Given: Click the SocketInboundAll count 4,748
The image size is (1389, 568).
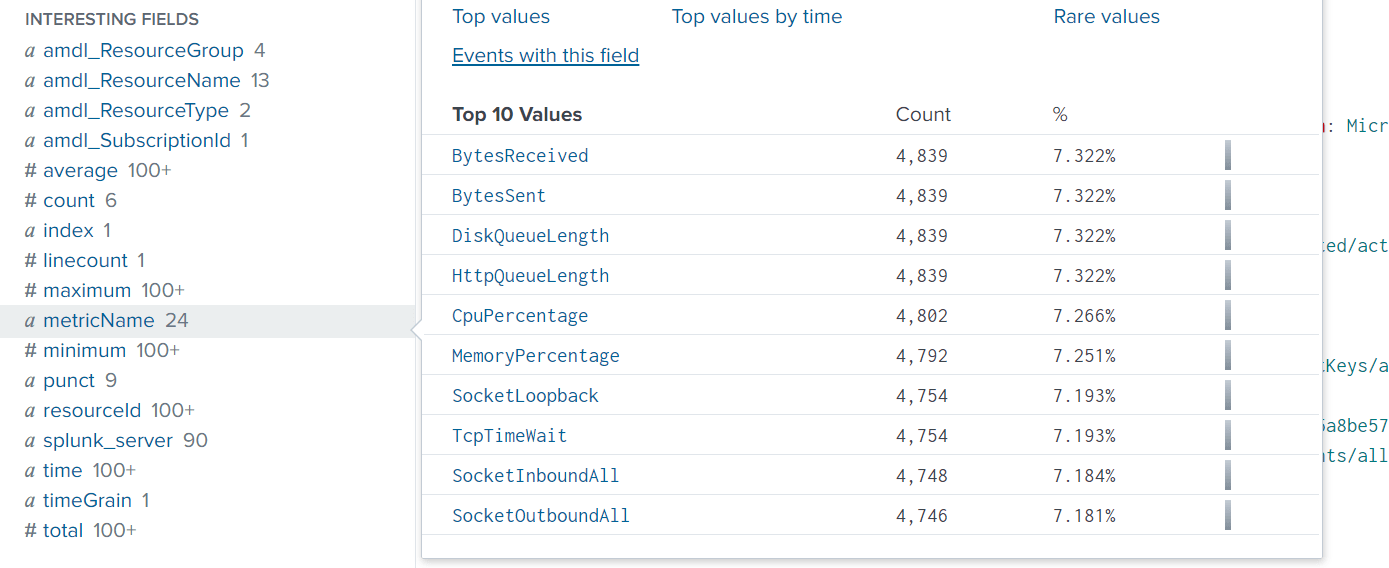Looking at the screenshot, I should point(922,476).
